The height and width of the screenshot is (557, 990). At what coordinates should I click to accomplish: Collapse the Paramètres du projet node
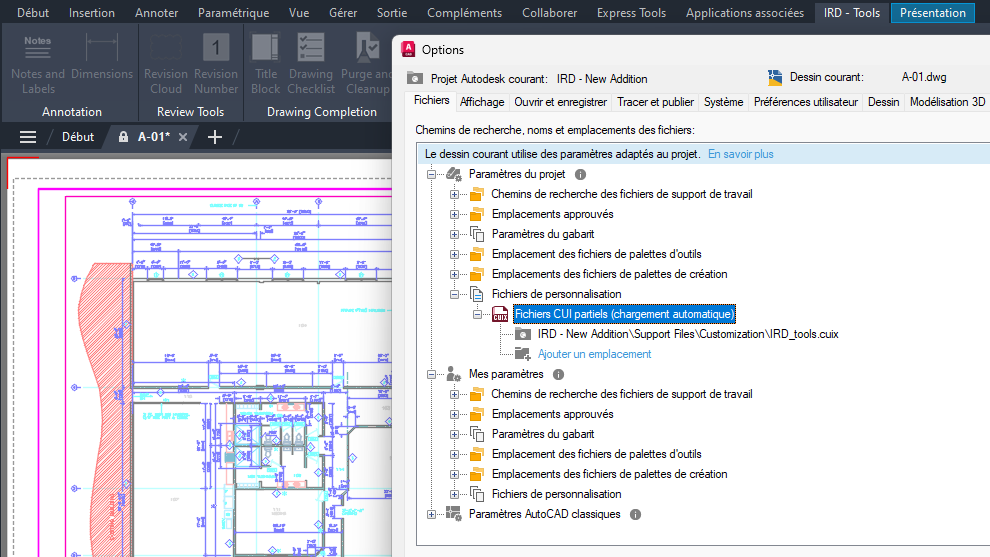coord(431,174)
